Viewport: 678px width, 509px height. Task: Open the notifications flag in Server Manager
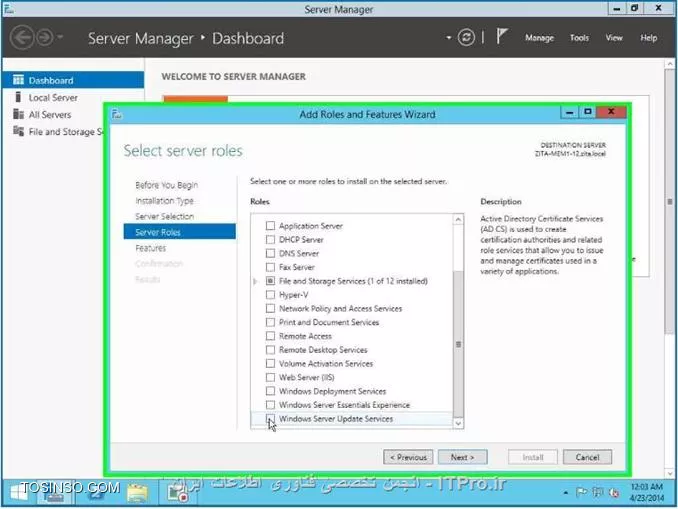pyautogui.click(x=501, y=36)
